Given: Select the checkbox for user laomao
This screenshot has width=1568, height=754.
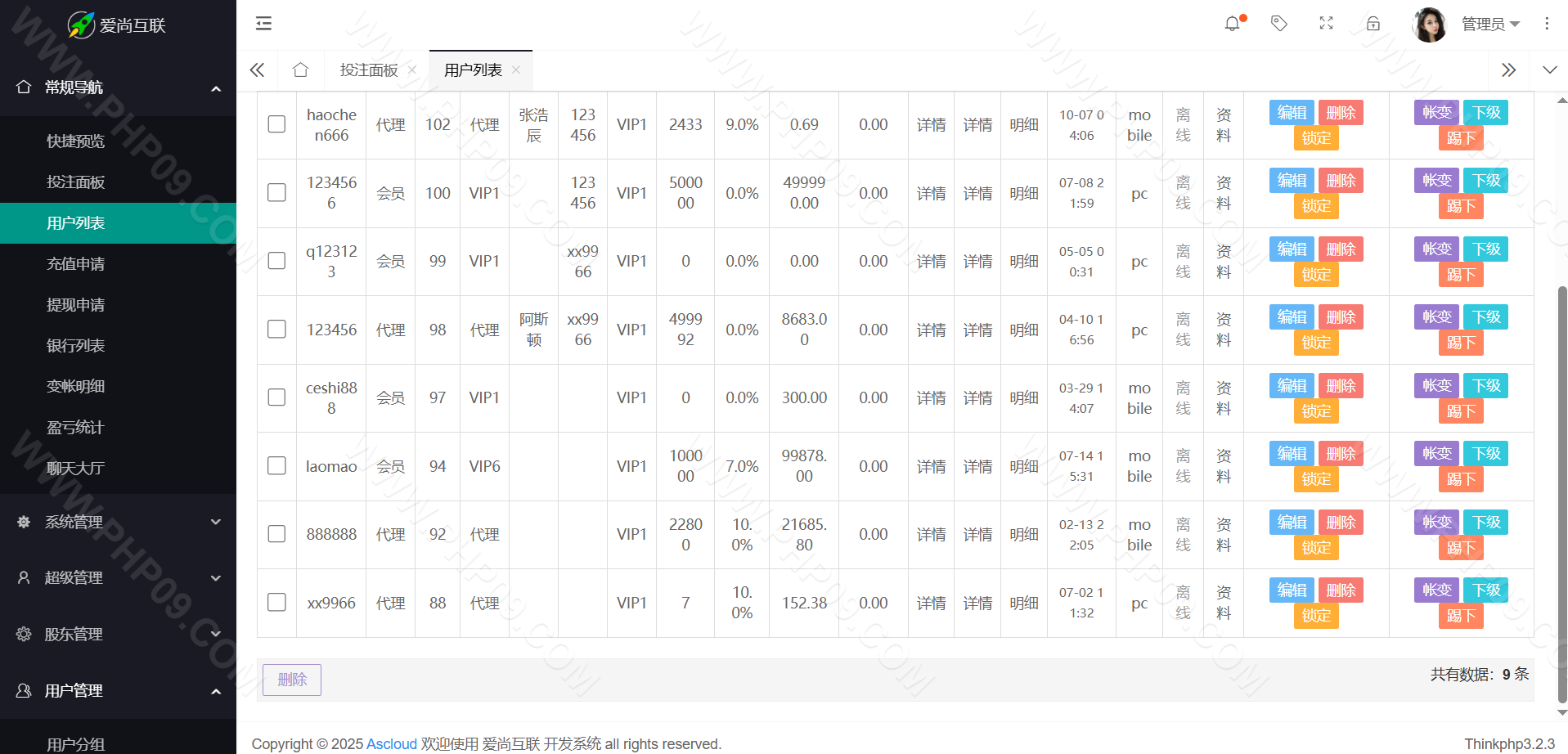Looking at the screenshot, I should click(276, 466).
